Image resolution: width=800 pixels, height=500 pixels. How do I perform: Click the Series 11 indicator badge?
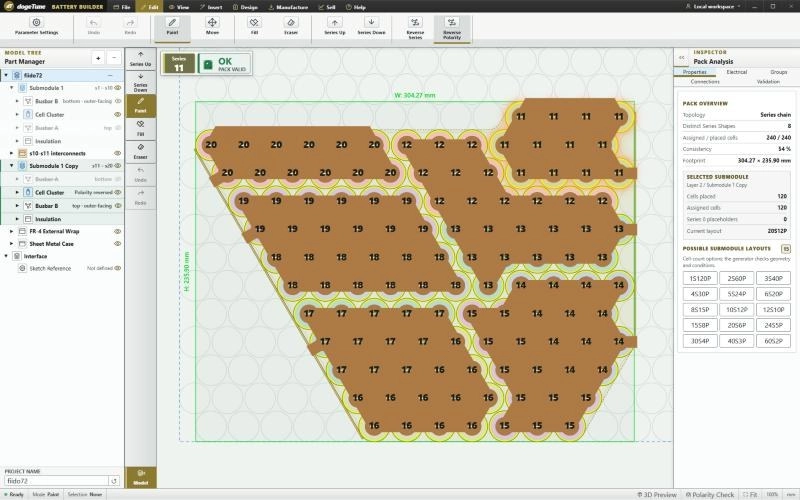(x=179, y=64)
